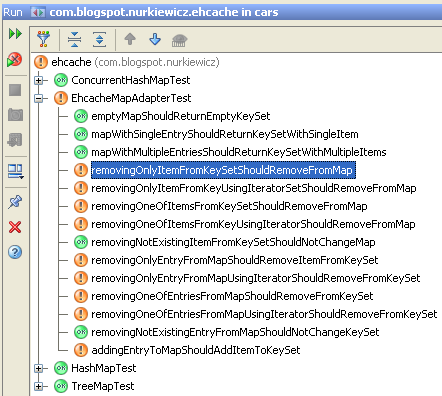This screenshot has width=442, height=396.
Task: Select emptyMapShouldReturnEmptyKeySet test
Action: [x=181, y=116]
